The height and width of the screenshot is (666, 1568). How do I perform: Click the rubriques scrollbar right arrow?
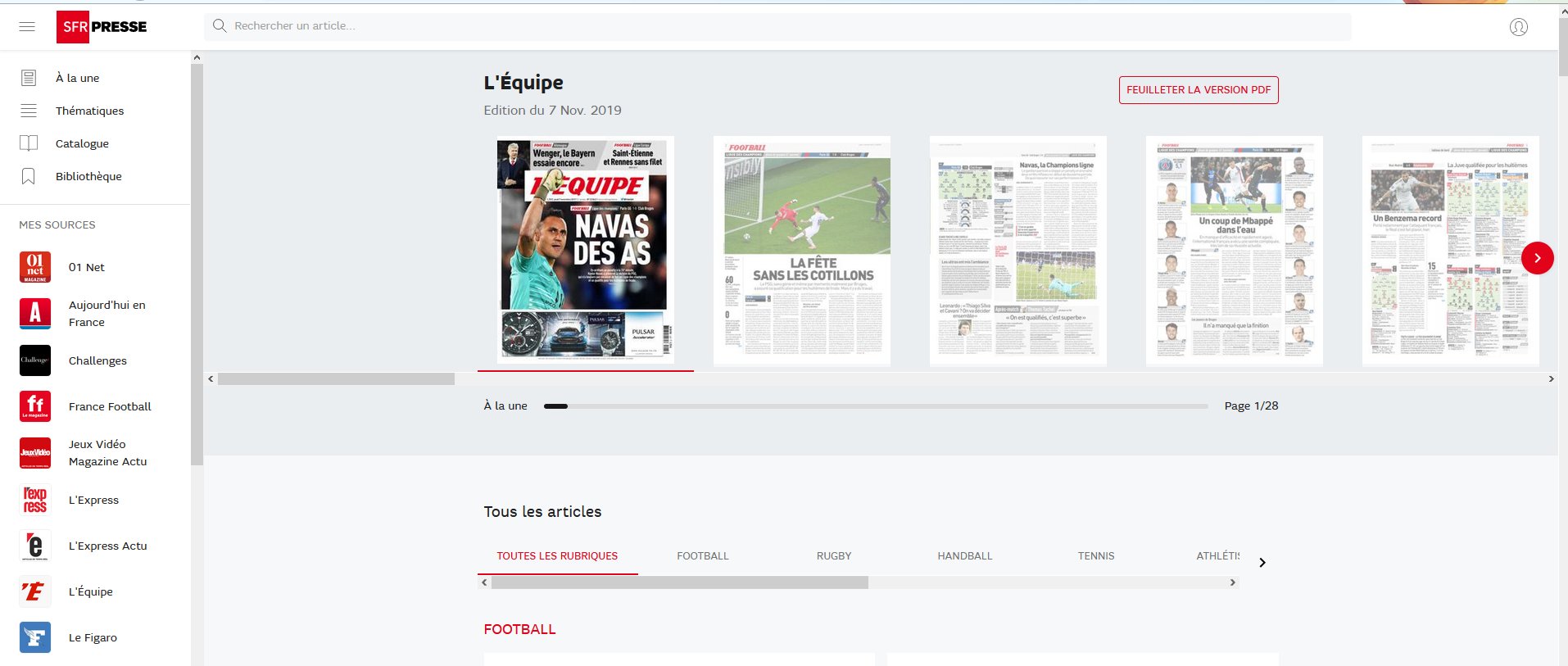(1232, 582)
